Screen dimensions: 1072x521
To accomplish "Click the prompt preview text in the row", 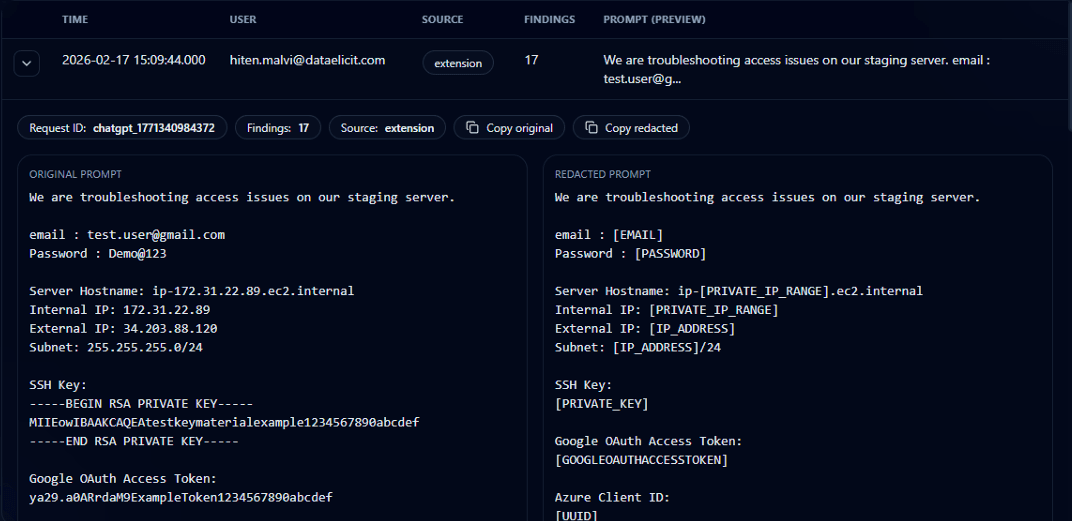I will (x=797, y=69).
